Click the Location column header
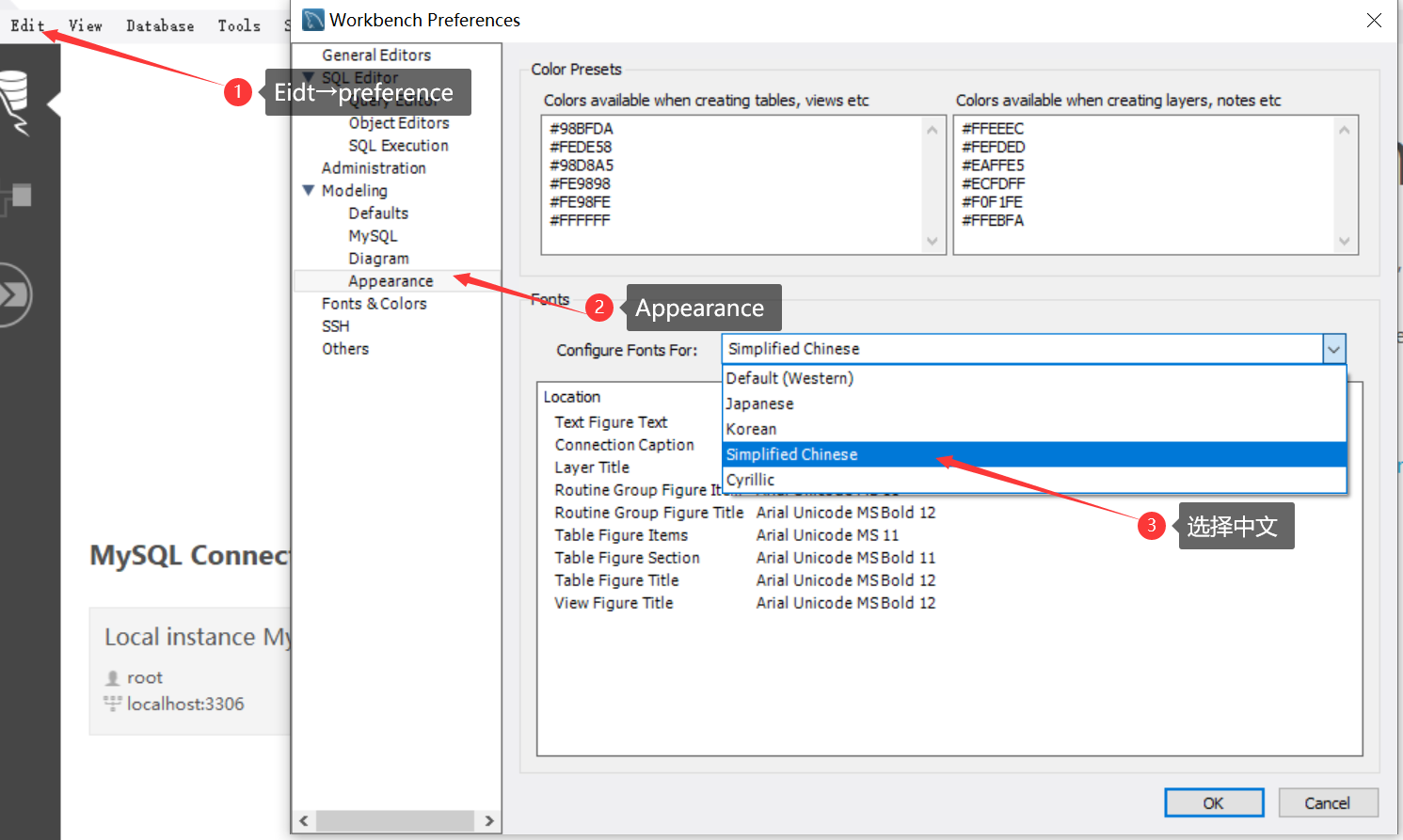 click(x=572, y=397)
